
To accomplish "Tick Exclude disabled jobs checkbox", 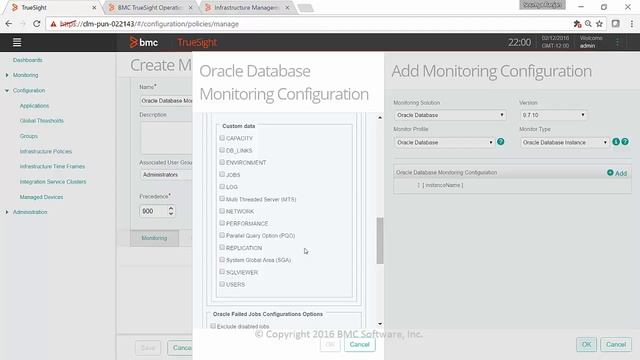I will (x=213, y=326).
